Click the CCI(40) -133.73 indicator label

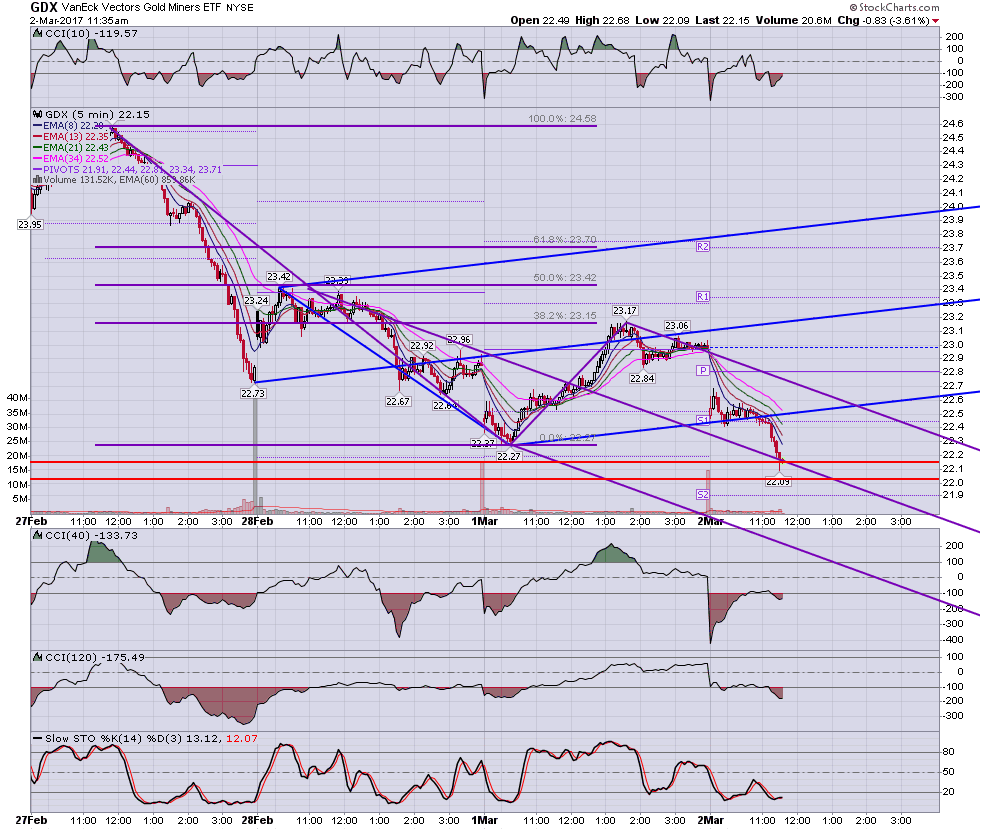coord(91,536)
